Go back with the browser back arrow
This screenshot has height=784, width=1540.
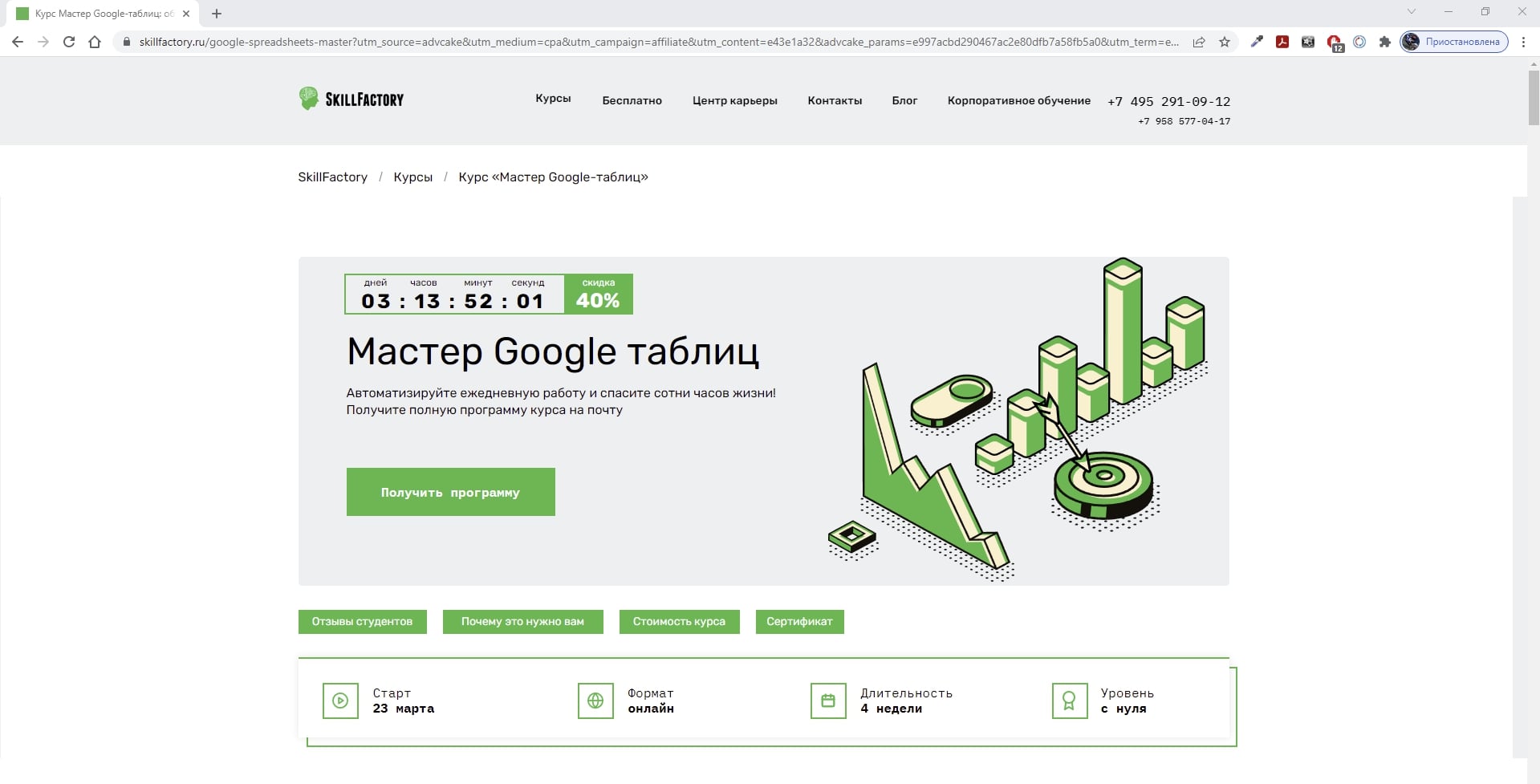coord(18,42)
